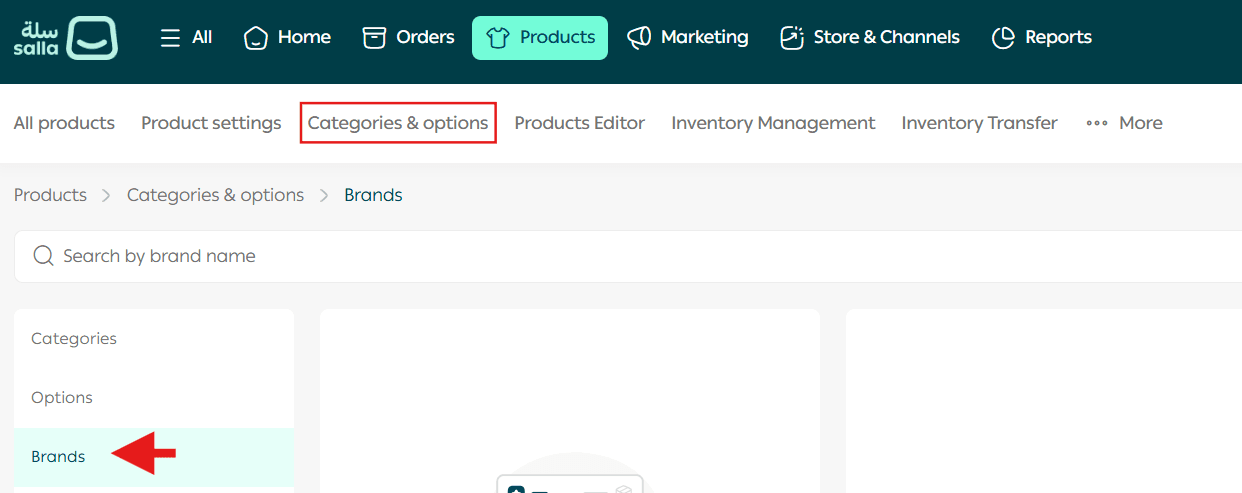Go to Inventory Management tab
This screenshot has width=1242, height=493.
pos(773,123)
